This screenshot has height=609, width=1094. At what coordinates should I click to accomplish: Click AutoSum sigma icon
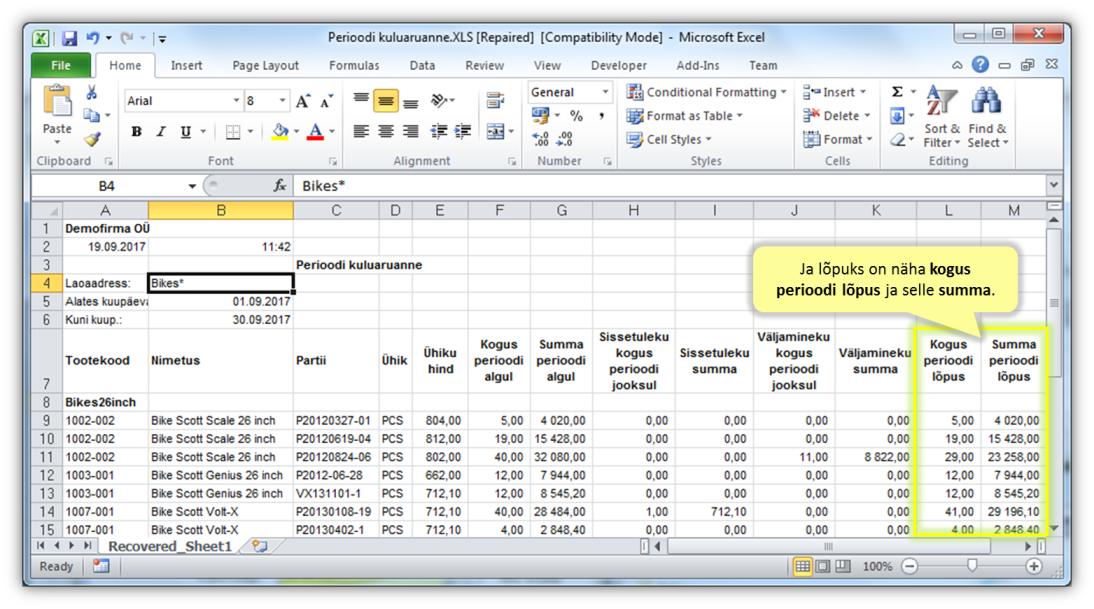click(898, 92)
